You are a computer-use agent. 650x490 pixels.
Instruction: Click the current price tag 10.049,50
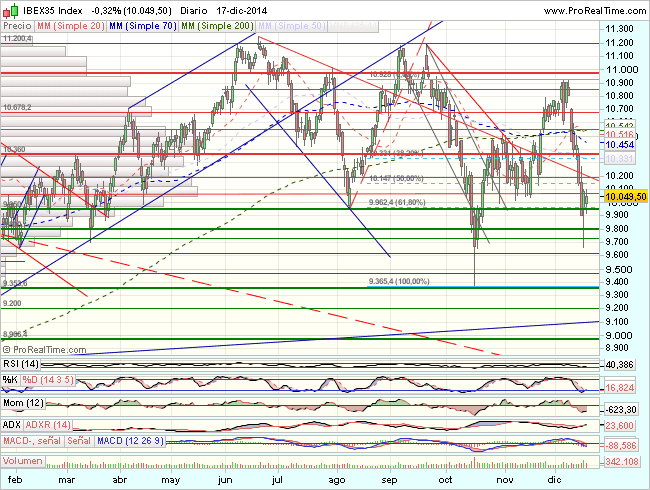(626, 196)
